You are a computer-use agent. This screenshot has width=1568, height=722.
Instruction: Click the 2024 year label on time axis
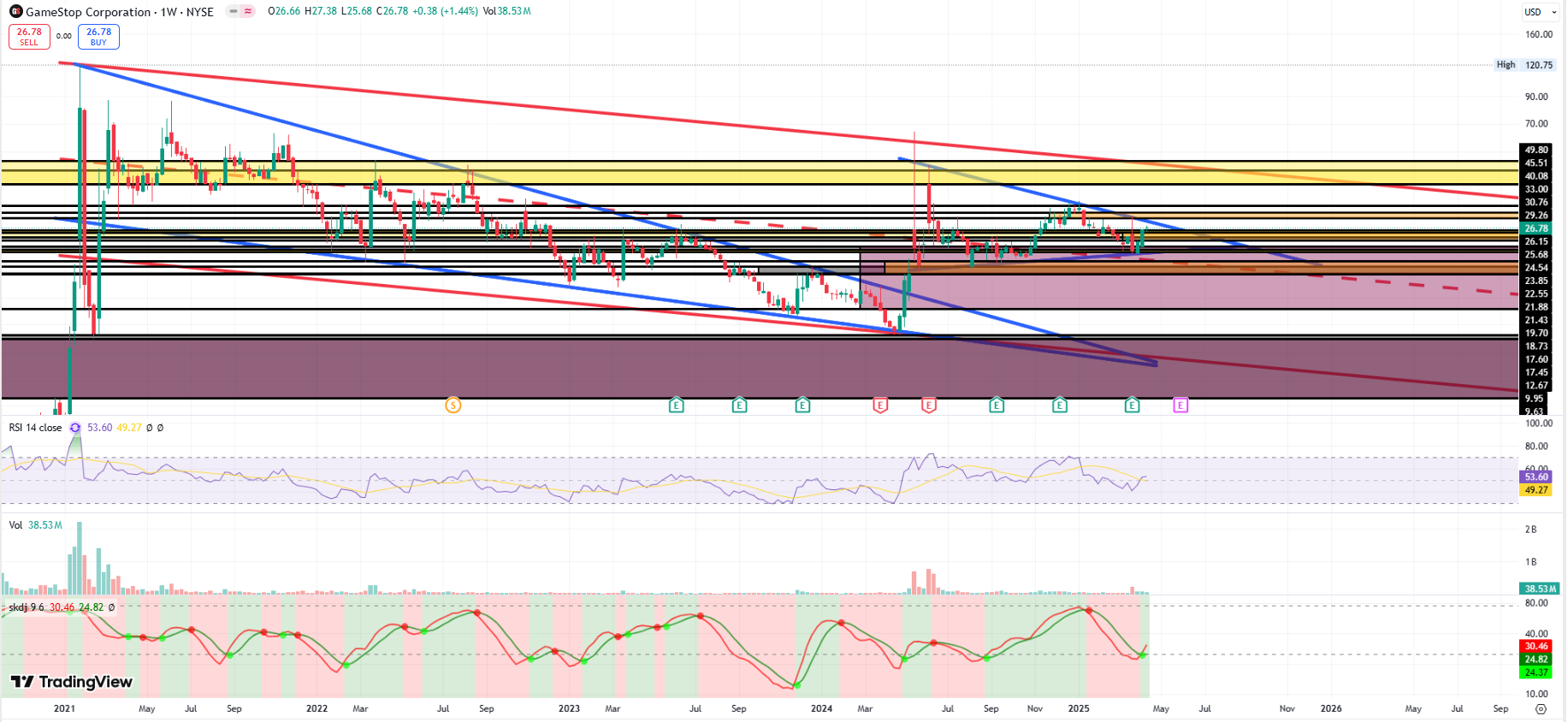click(821, 708)
